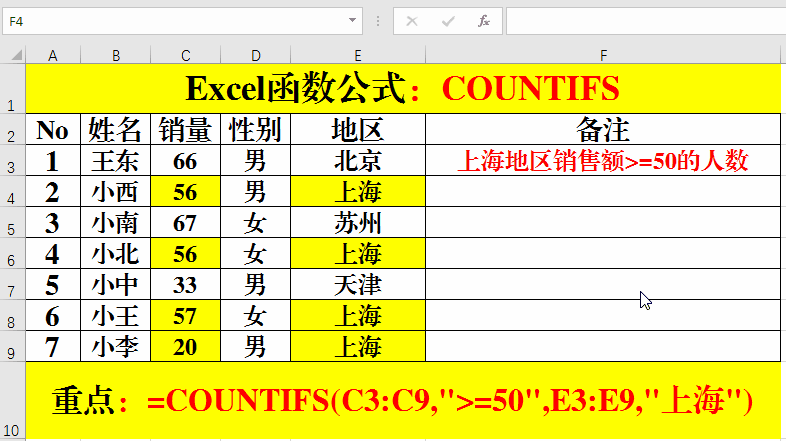Click the cell containing '小北'
The image size is (786, 441).
click(116, 254)
